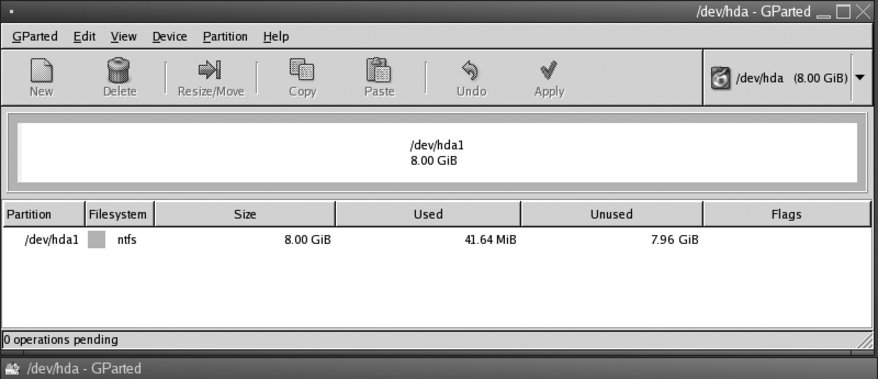The height and width of the screenshot is (379, 878).
Task: Click the ntfs filesystem color swatch
Action: 96,240
